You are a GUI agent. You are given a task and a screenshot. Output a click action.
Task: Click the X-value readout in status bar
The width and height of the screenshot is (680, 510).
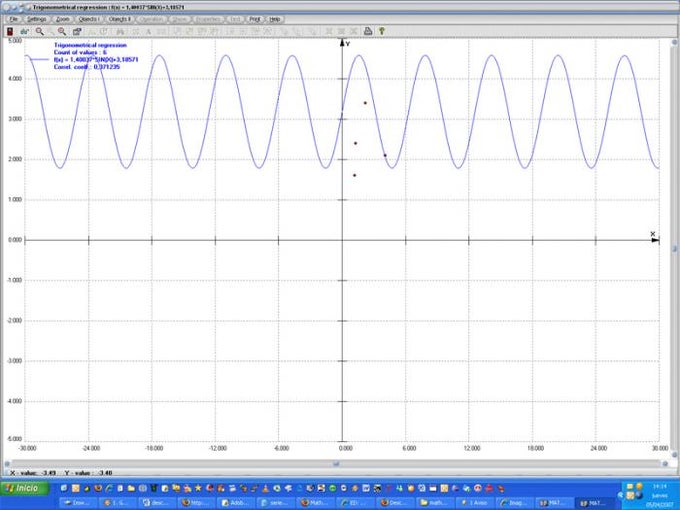pos(33,473)
